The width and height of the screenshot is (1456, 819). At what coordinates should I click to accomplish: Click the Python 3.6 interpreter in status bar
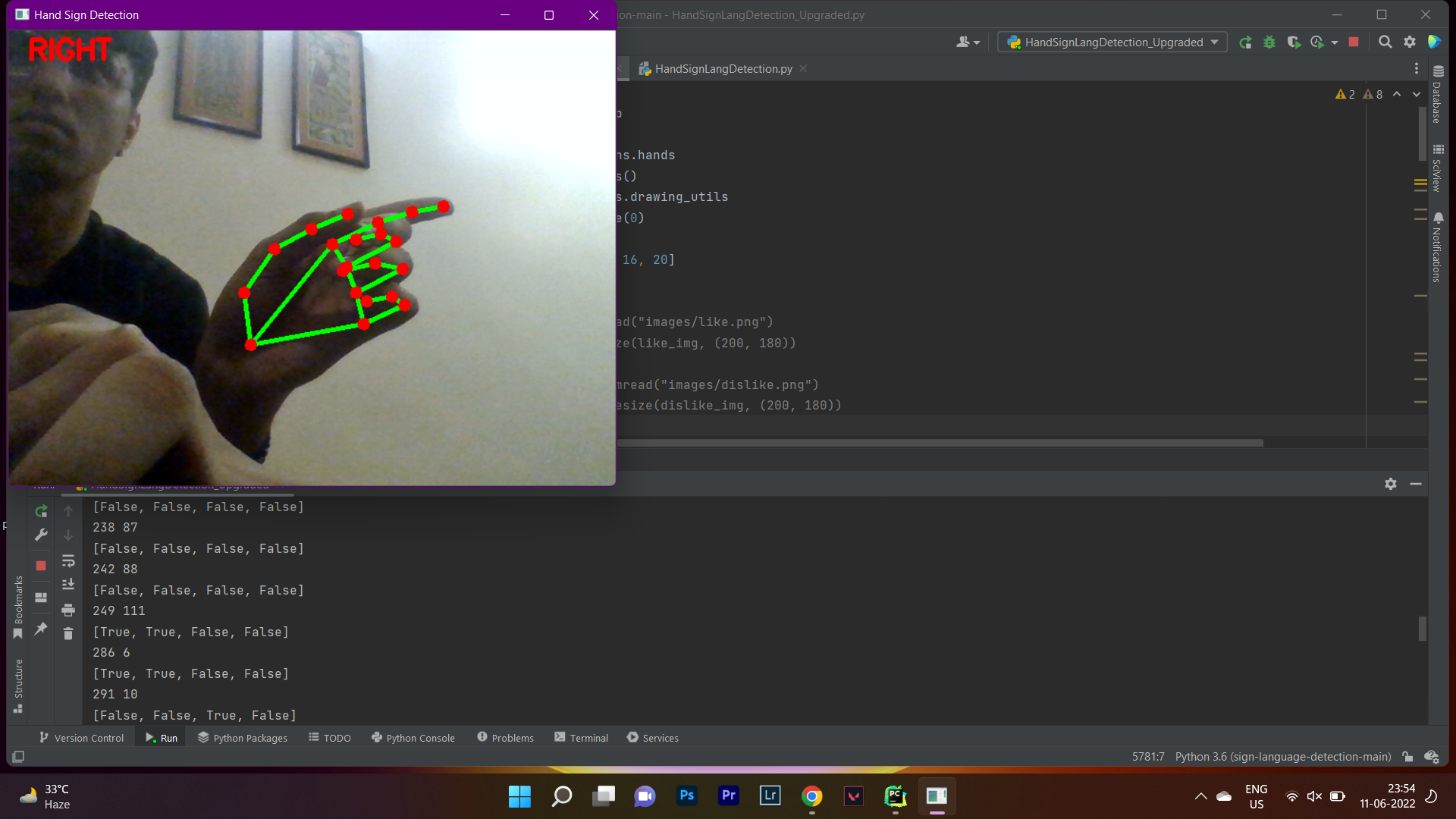(x=1282, y=757)
